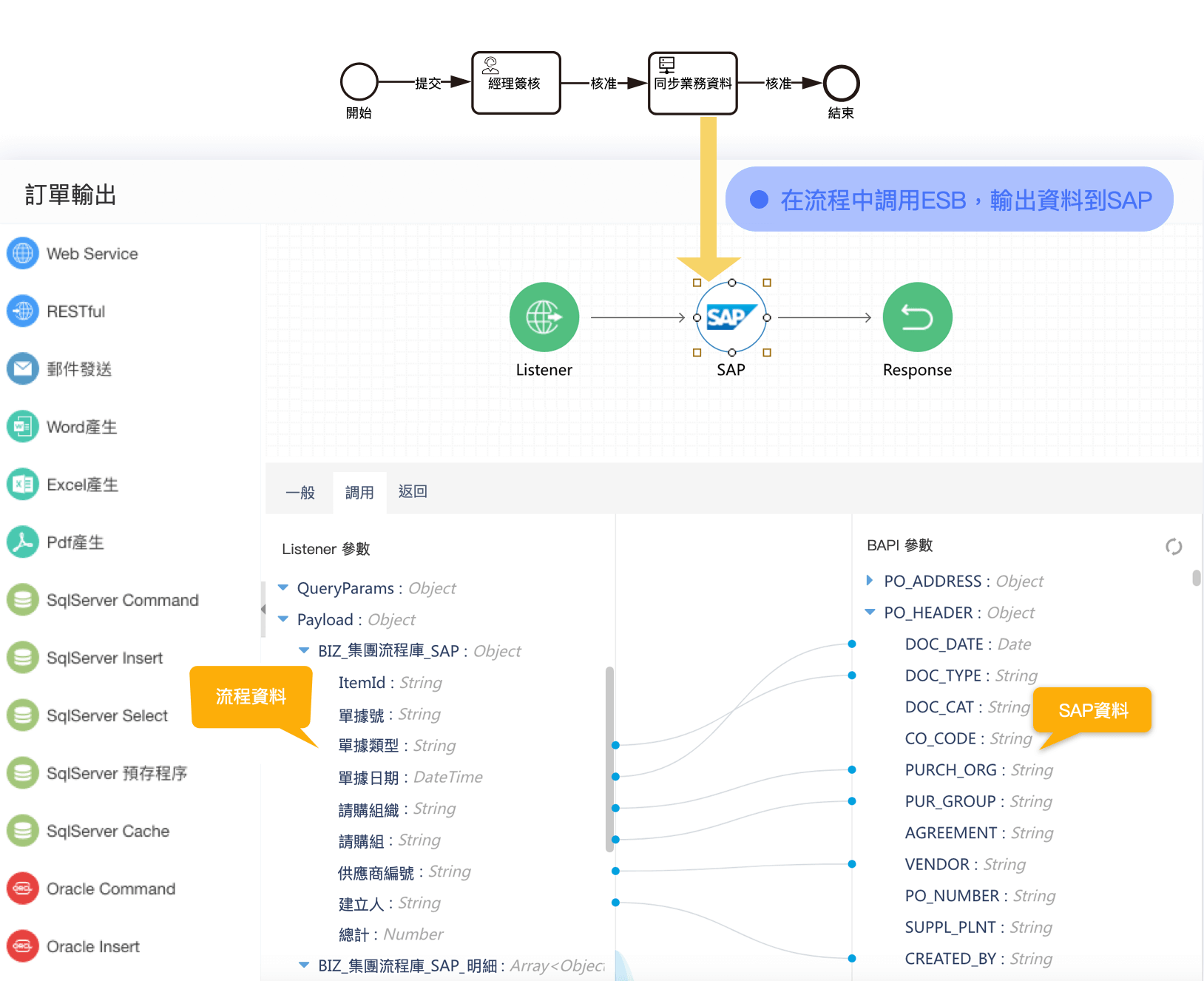Select the 請購組 String parameter row
1204x981 pixels.
coord(390,840)
